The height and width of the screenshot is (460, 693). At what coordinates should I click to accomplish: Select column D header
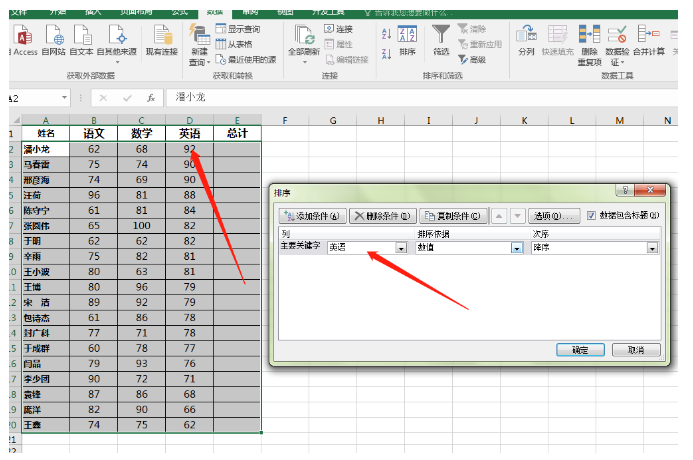tap(190, 120)
